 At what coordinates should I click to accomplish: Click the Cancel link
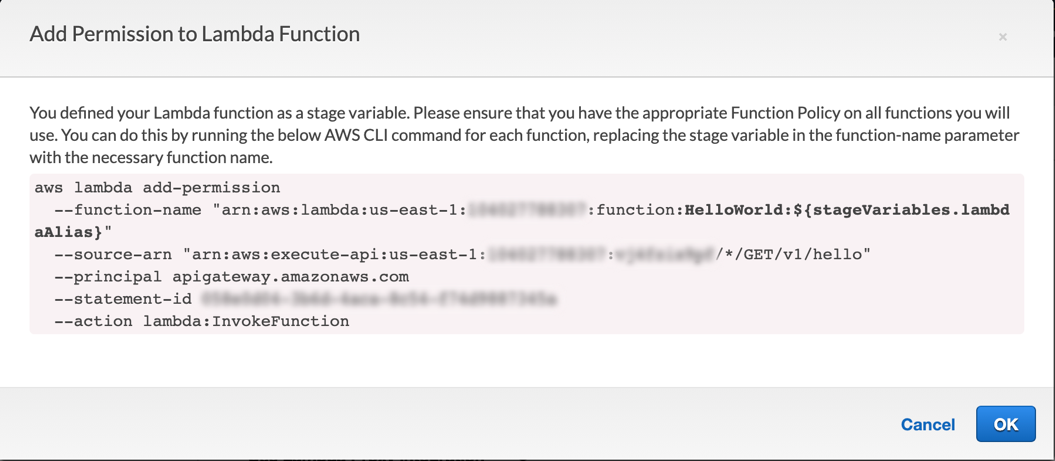tap(927, 424)
